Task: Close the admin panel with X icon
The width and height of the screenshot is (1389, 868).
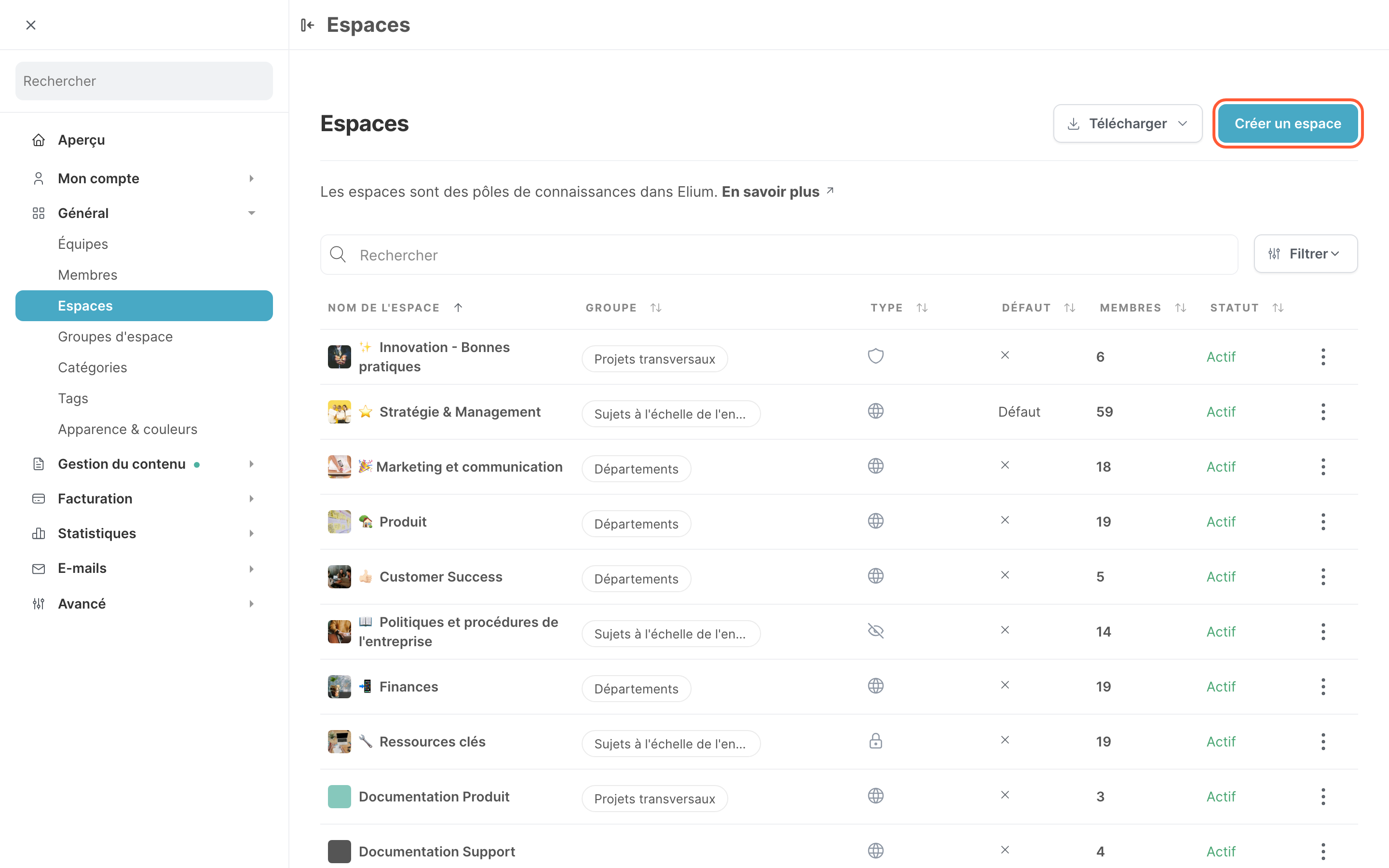Action: pyautogui.click(x=31, y=25)
